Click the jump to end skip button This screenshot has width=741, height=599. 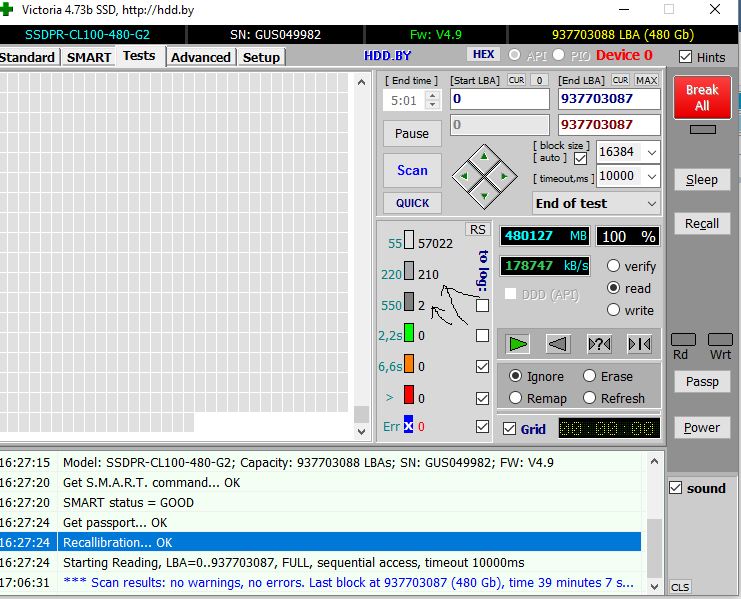[639, 344]
